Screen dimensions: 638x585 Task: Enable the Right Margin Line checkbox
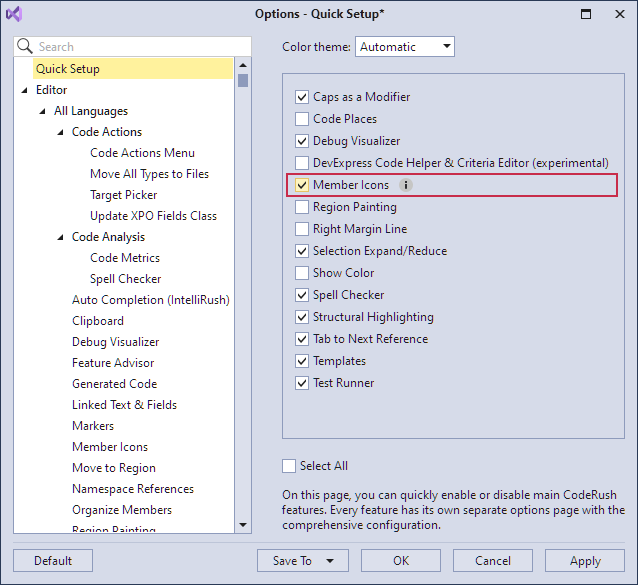point(302,229)
